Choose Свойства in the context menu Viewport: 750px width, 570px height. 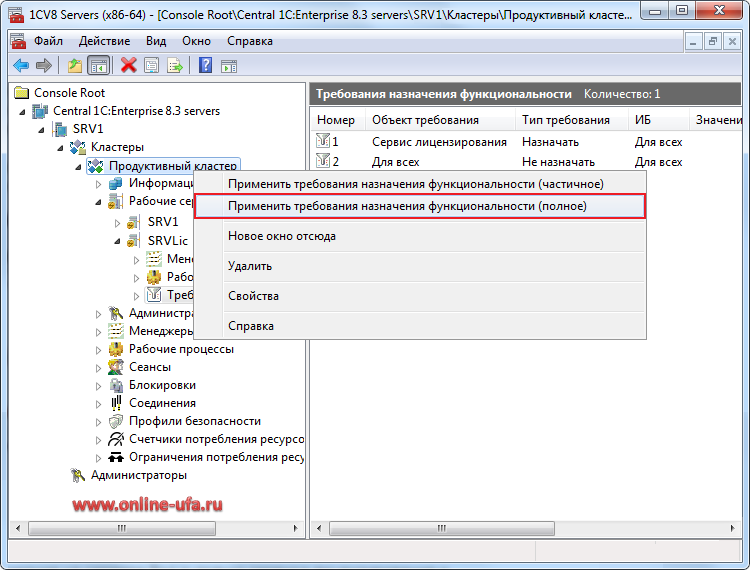(420, 296)
